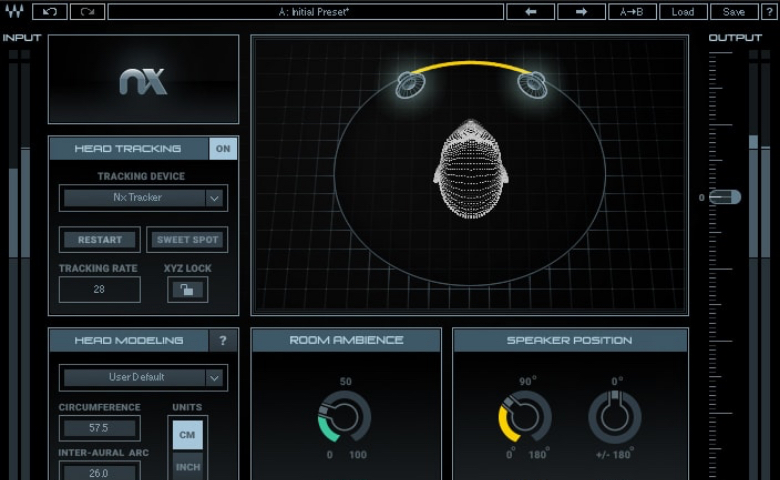The width and height of the screenshot is (780, 480).
Task: Click the speaker rotation knob at 0°
Action: coord(615,417)
